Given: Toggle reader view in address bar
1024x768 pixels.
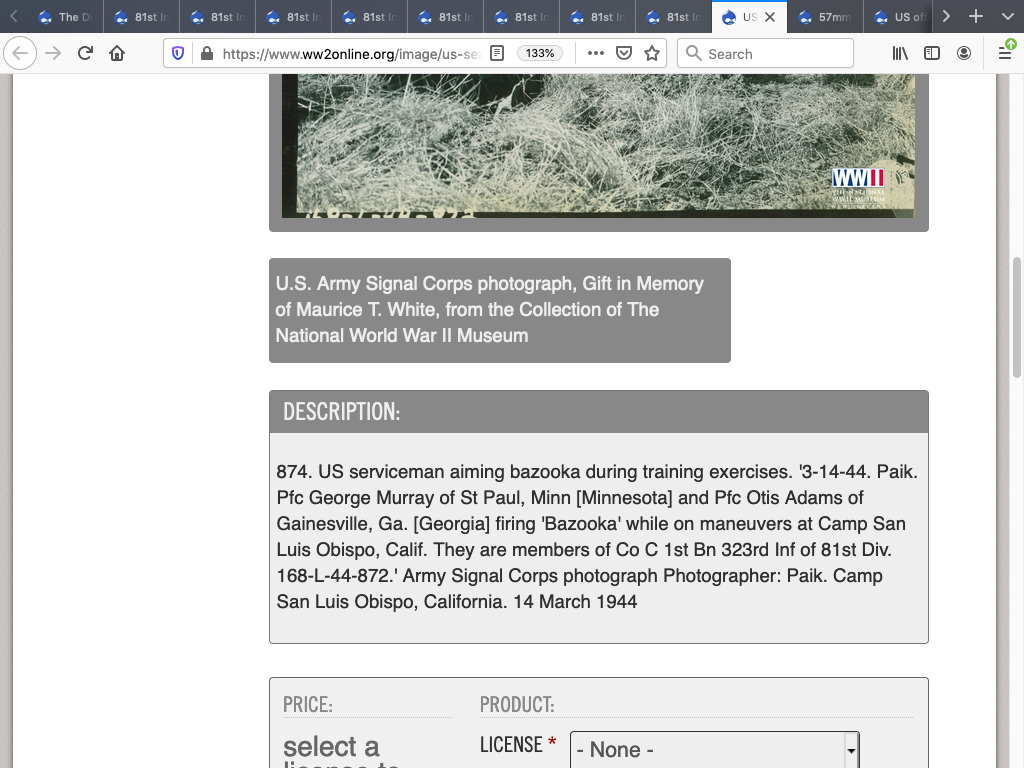Looking at the screenshot, I should [497, 54].
